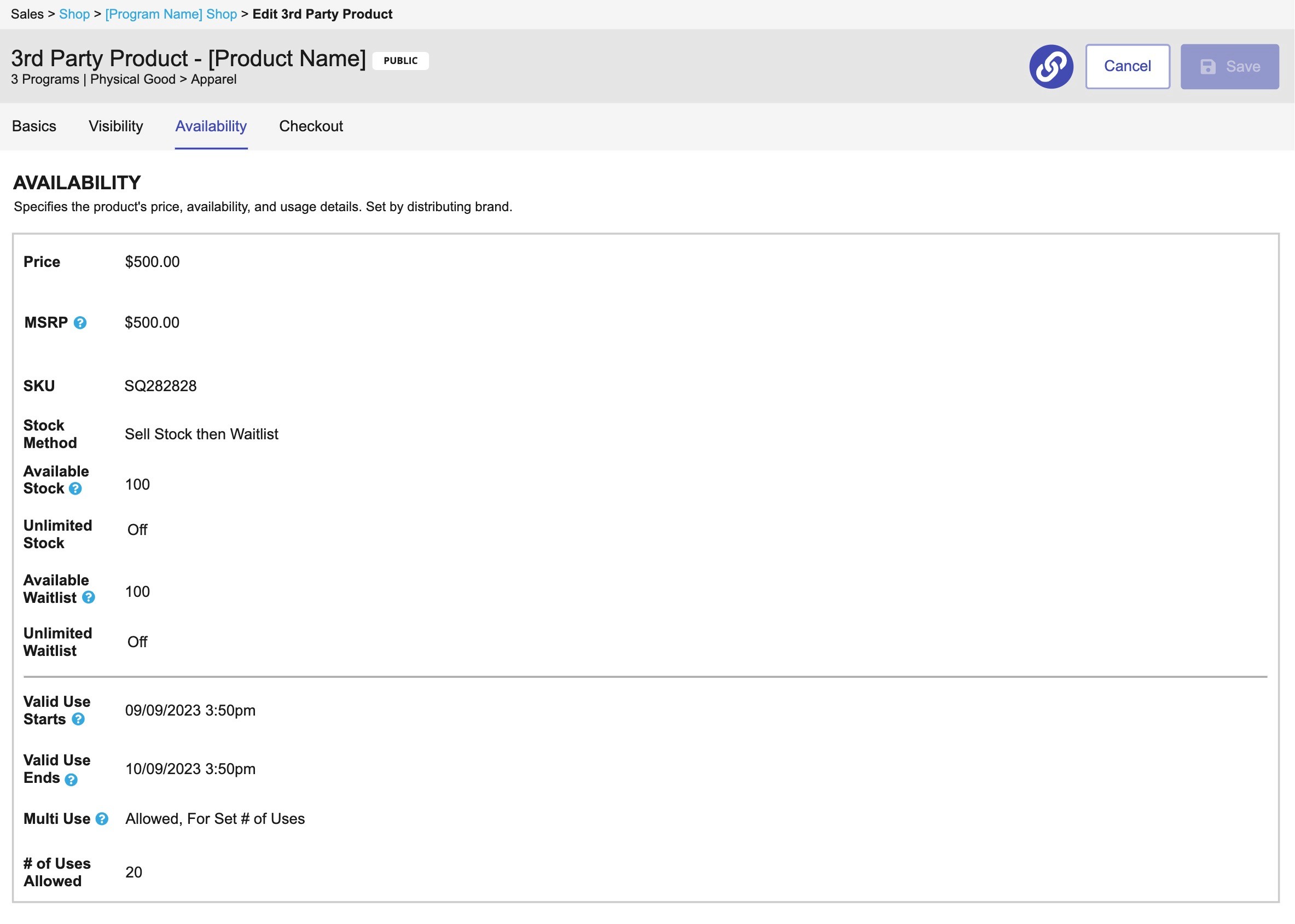Click the PUBLIC status badge
Screen dimensions: 1295x924
[x=400, y=61]
